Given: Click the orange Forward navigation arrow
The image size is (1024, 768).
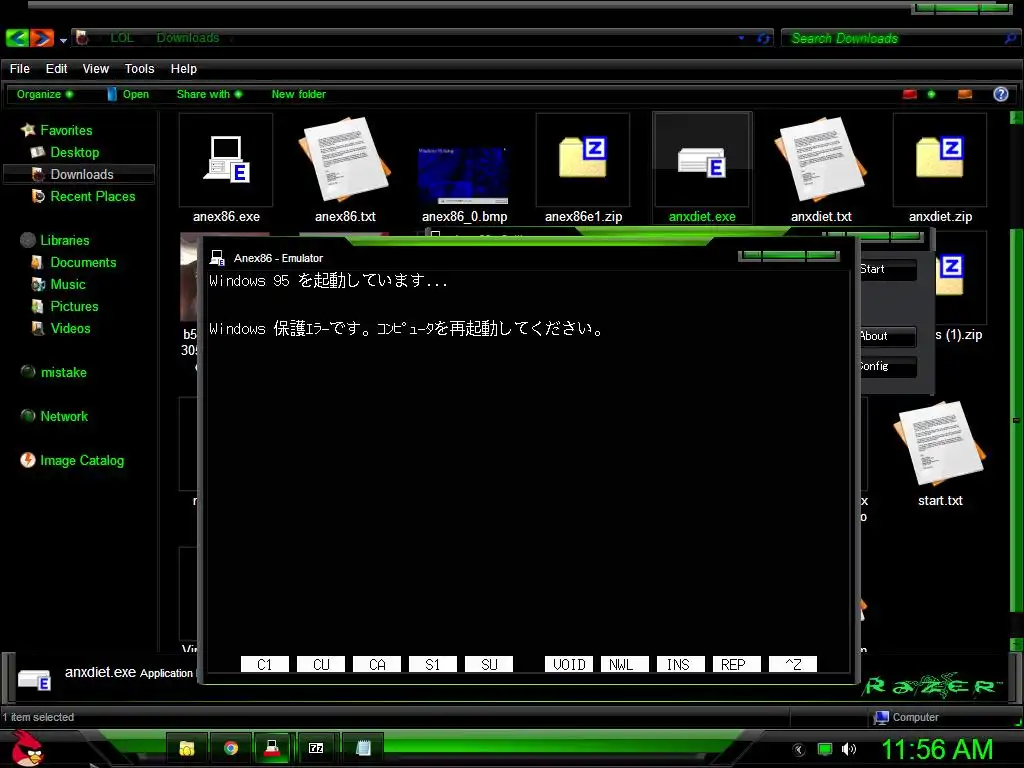Looking at the screenshot, I should (42, 38).
